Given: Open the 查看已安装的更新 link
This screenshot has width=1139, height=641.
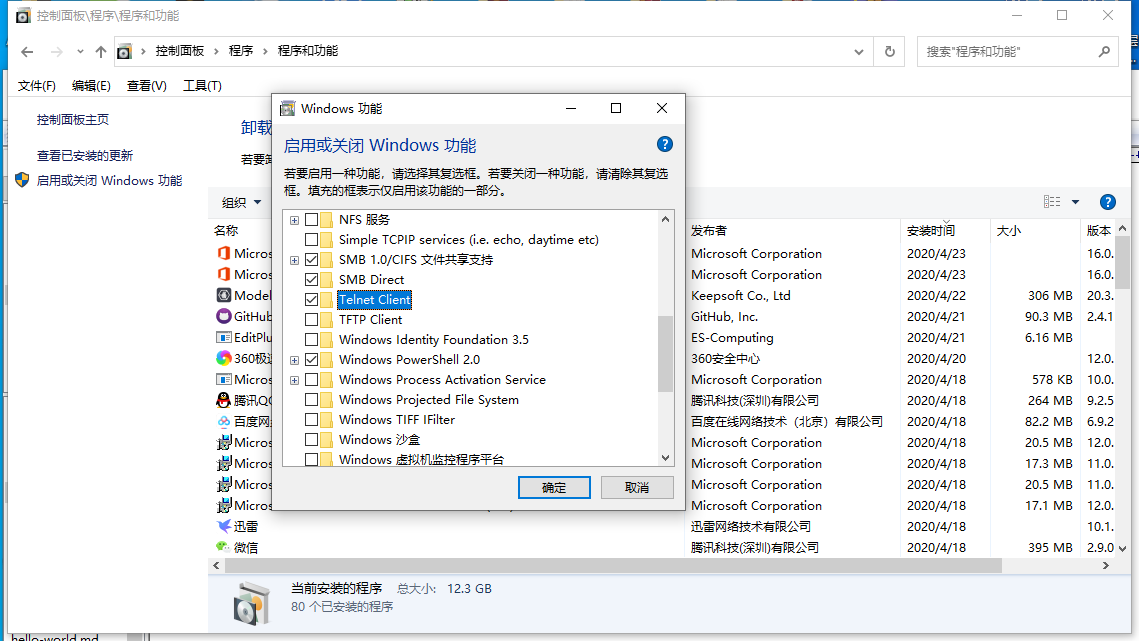Looking at the screenshot, I should coord(85,156).
